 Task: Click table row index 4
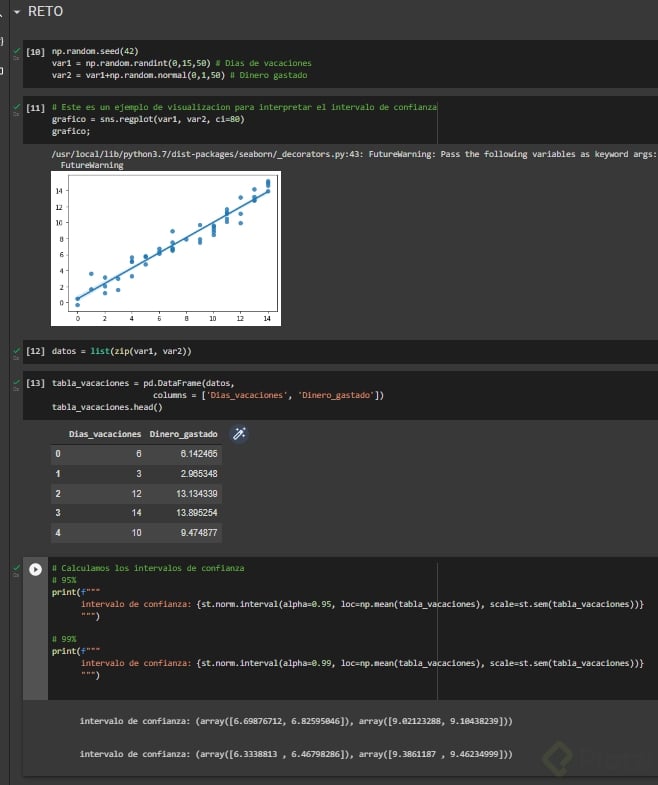(x=58, y=533)
